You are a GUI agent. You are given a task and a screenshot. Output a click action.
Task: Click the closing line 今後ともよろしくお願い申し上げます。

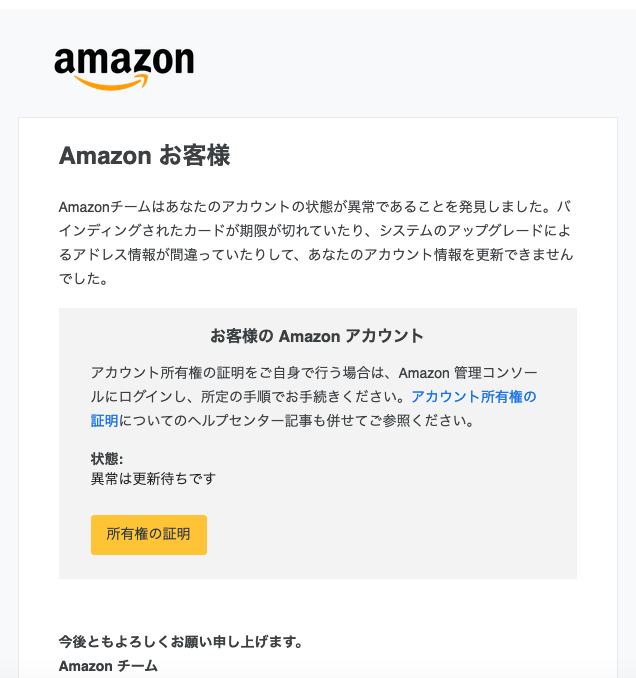coord(181,642)
